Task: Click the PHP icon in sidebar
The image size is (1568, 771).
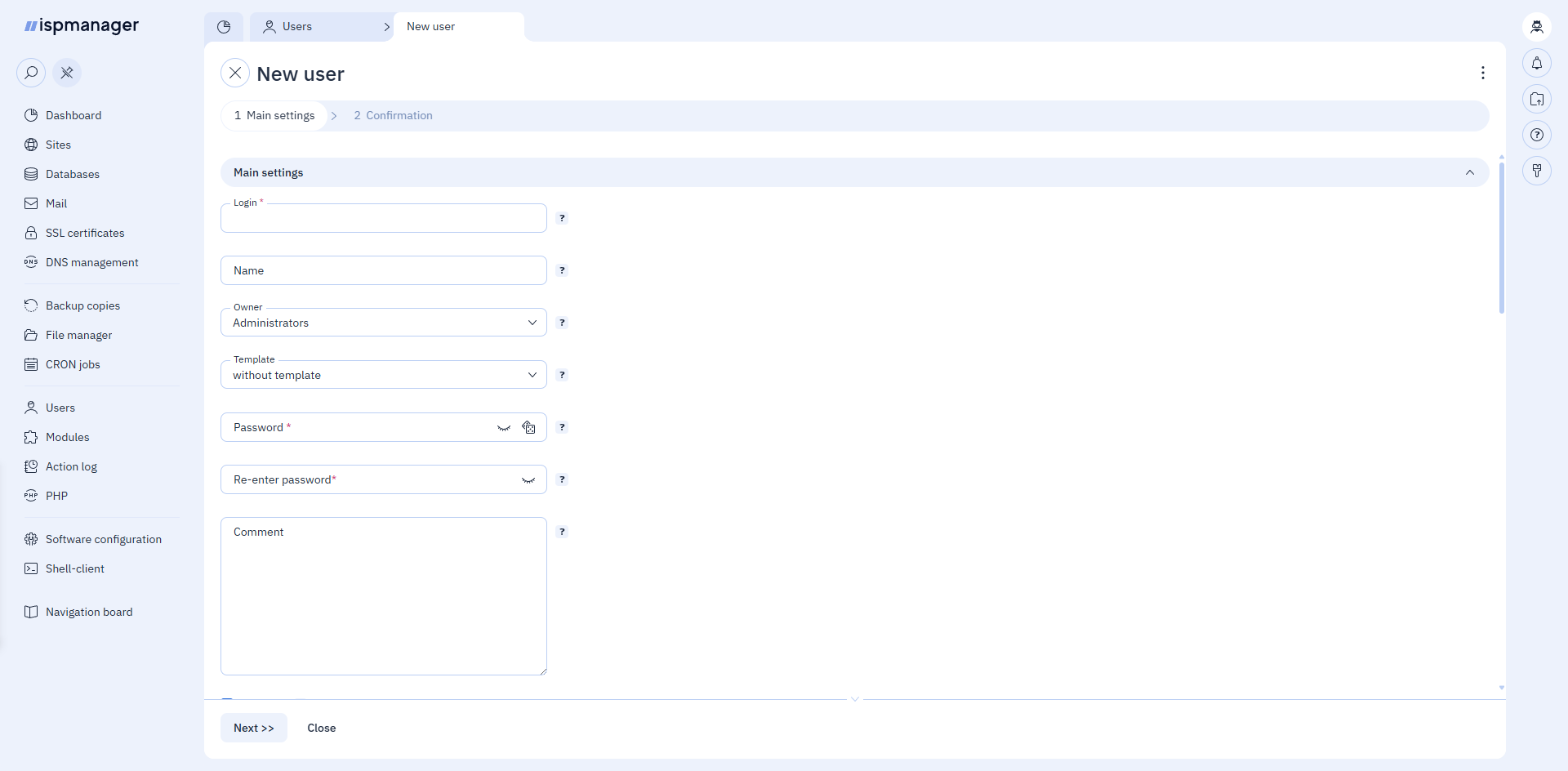Action: [31, 496]
